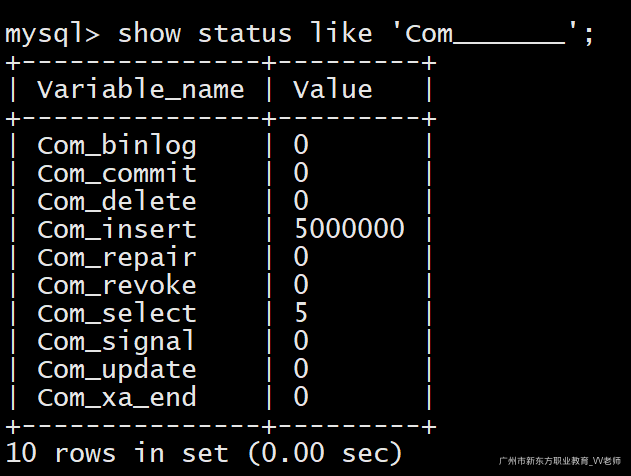The height and width of the screenshot is (476, 631).
Task: Select the Com_update variable name
Action: (117, 370)
